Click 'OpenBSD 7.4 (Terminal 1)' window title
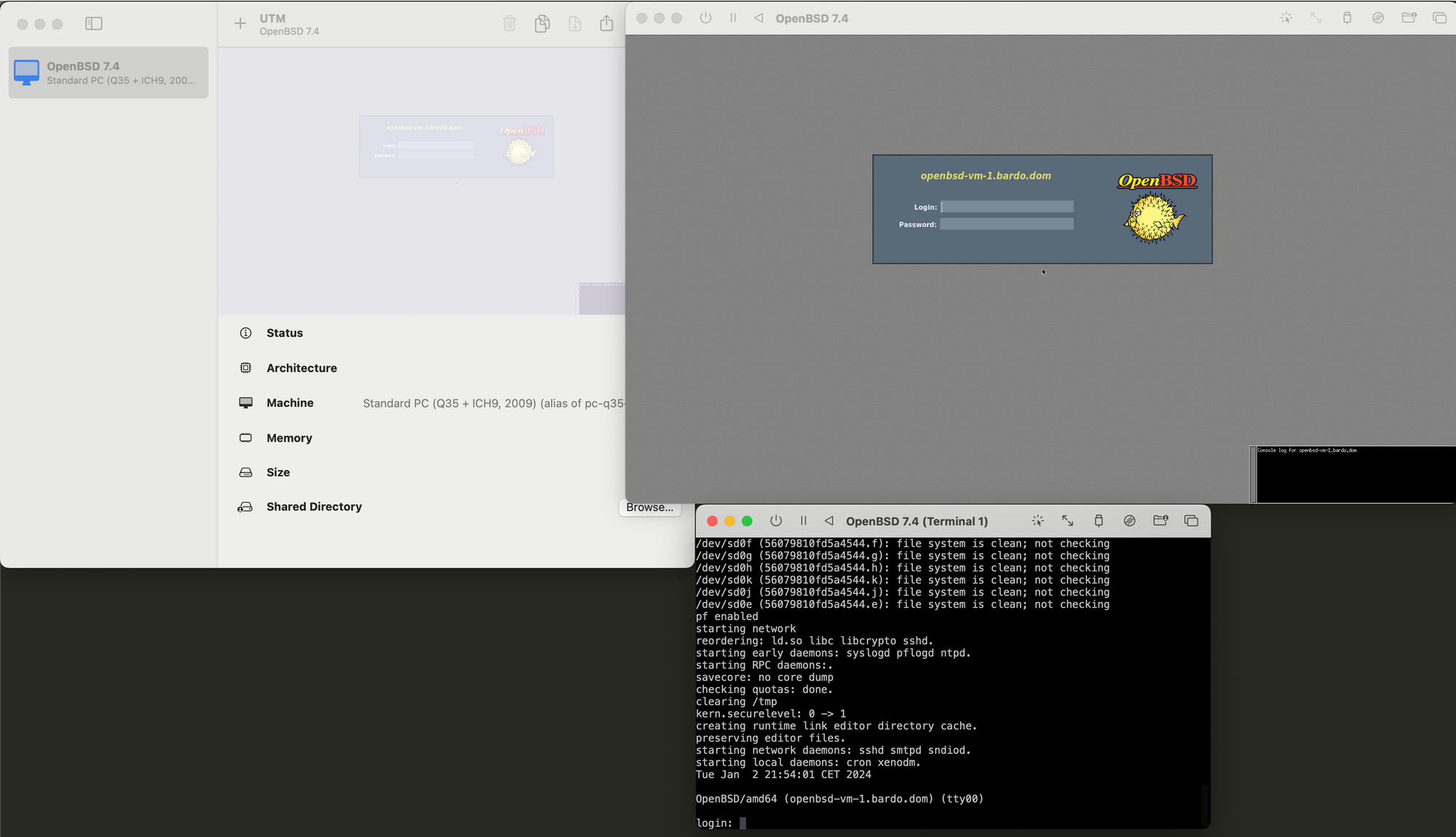 point(917,521)
